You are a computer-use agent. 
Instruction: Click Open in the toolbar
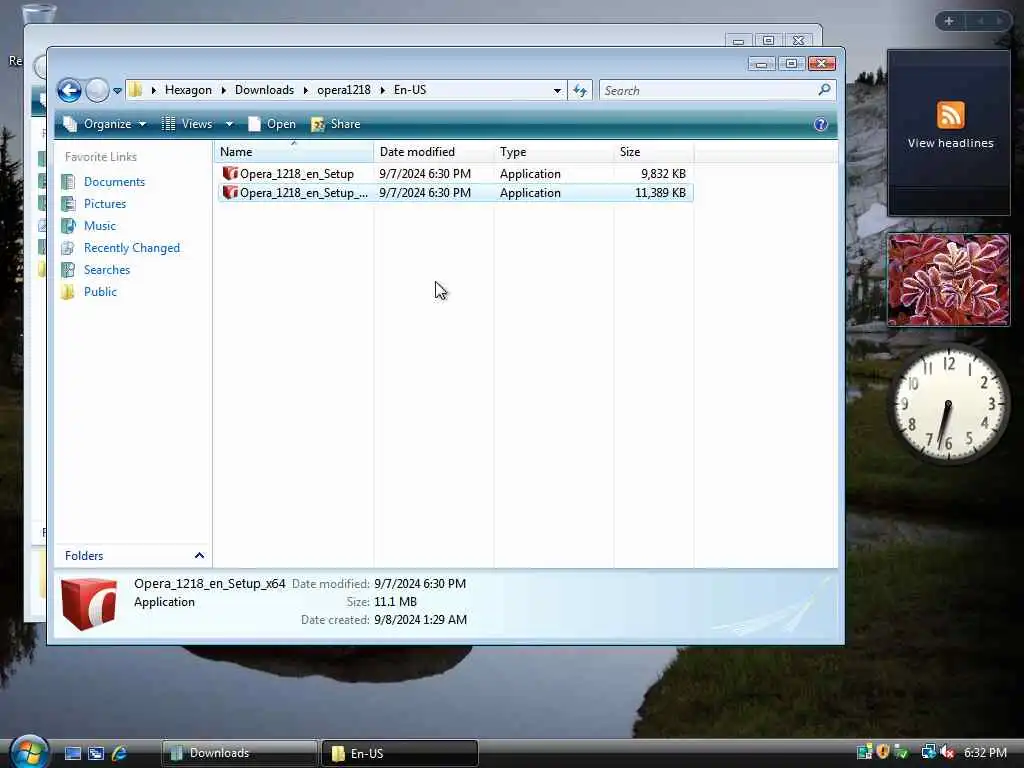[x=272, y=124]
